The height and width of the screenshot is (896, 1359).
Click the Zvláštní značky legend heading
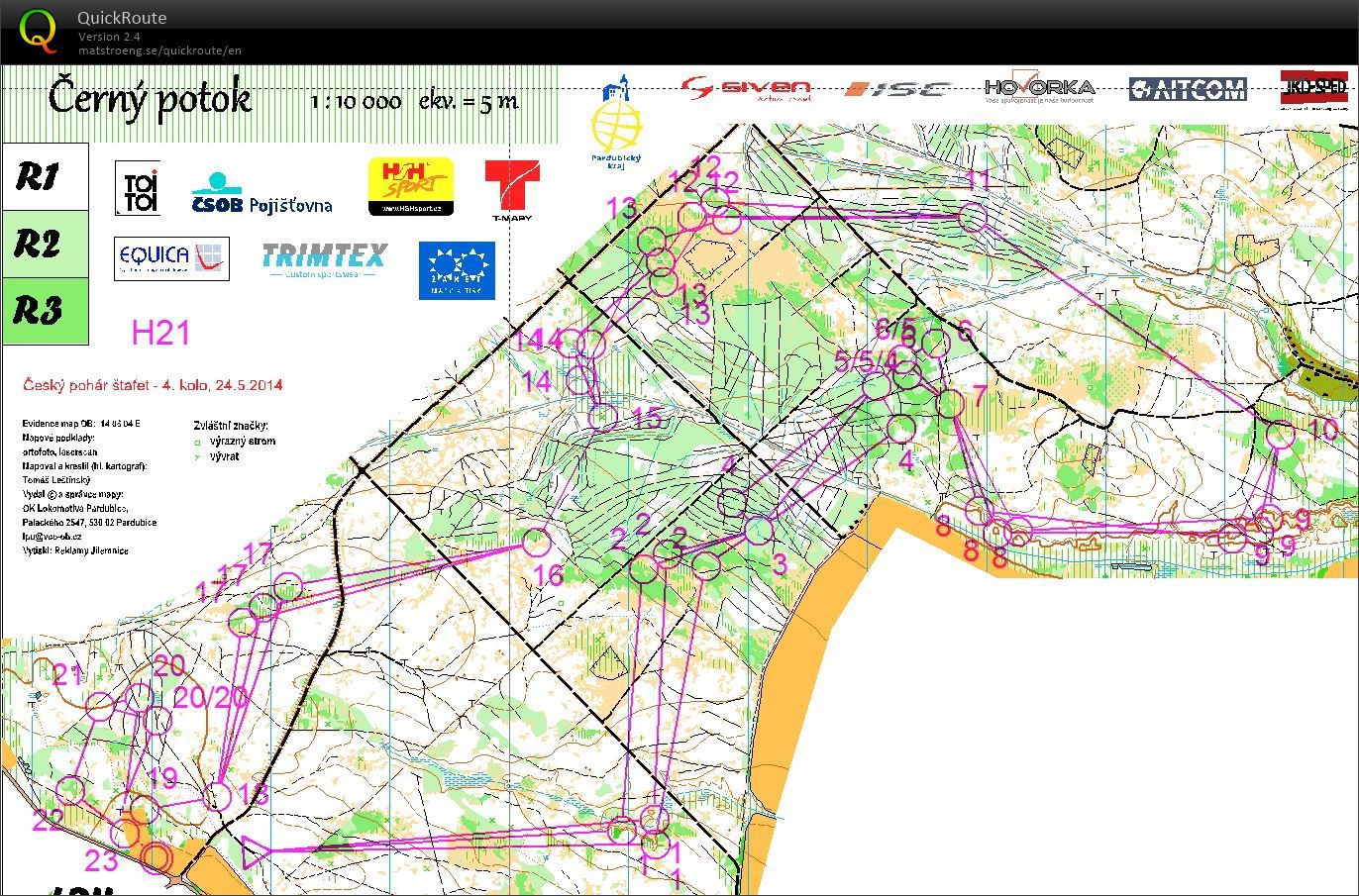point(231,426)
